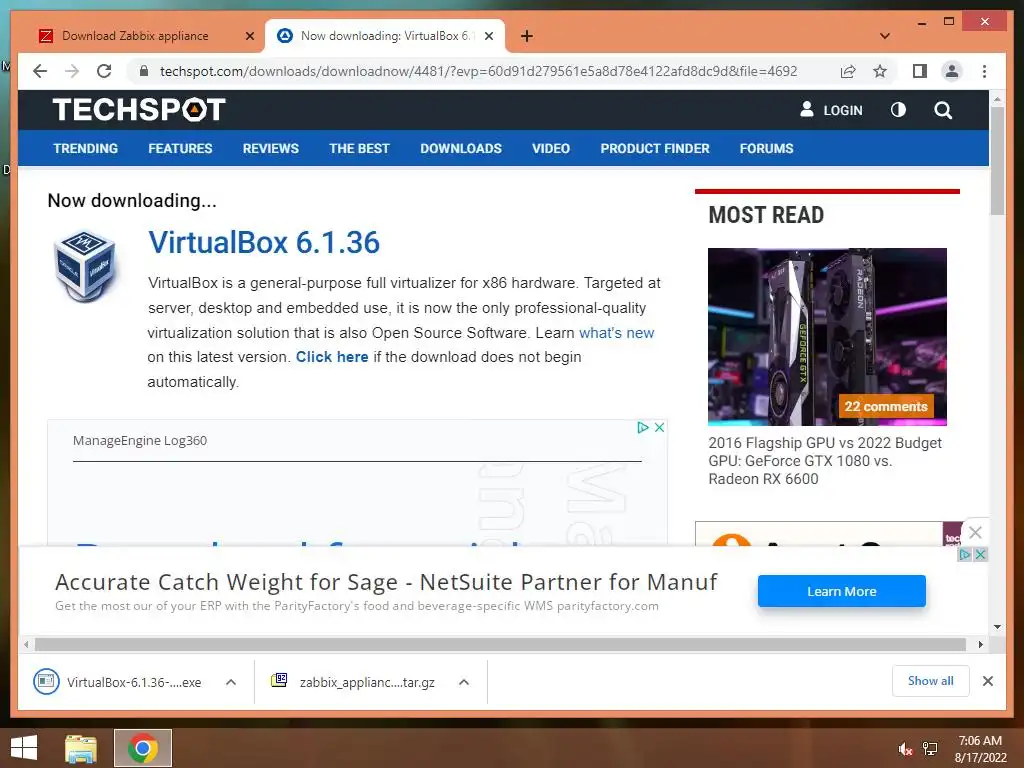
Task: Bookmark this page with the star icon
Action: (x=880, y=71)
